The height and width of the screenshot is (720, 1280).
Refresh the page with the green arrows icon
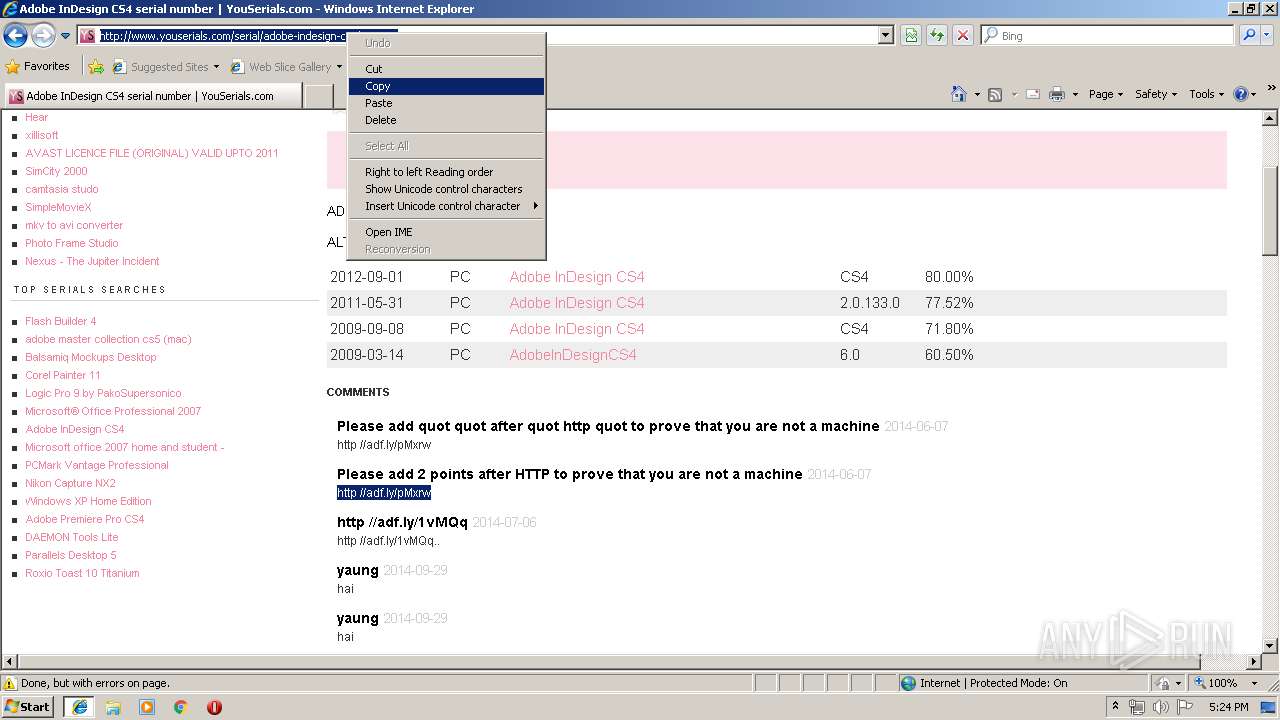pyautogui.click(x=937, y=35)
